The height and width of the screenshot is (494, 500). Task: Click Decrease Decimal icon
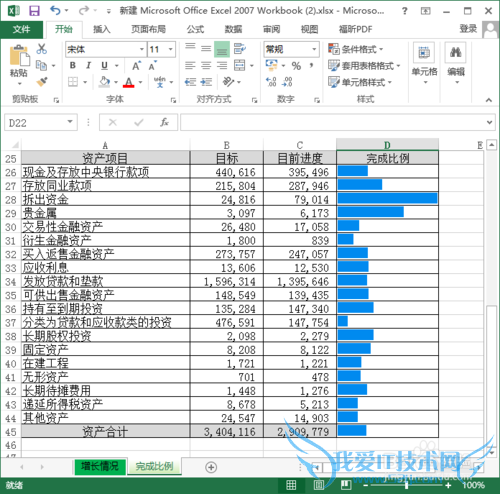(287, 82)
